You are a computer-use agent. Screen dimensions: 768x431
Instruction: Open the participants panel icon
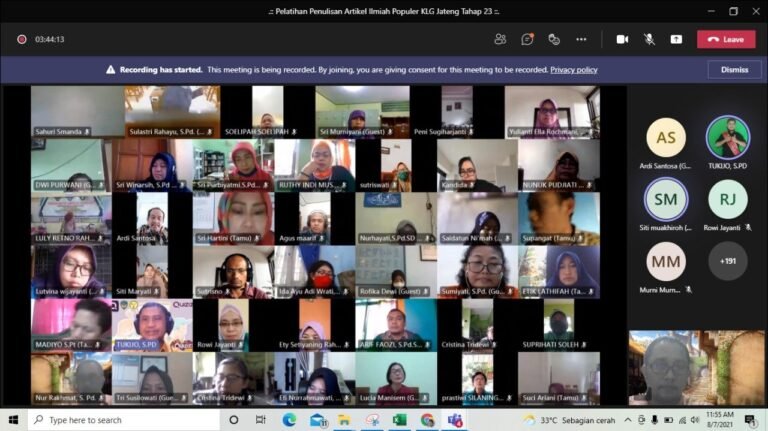tap(500, 39)
